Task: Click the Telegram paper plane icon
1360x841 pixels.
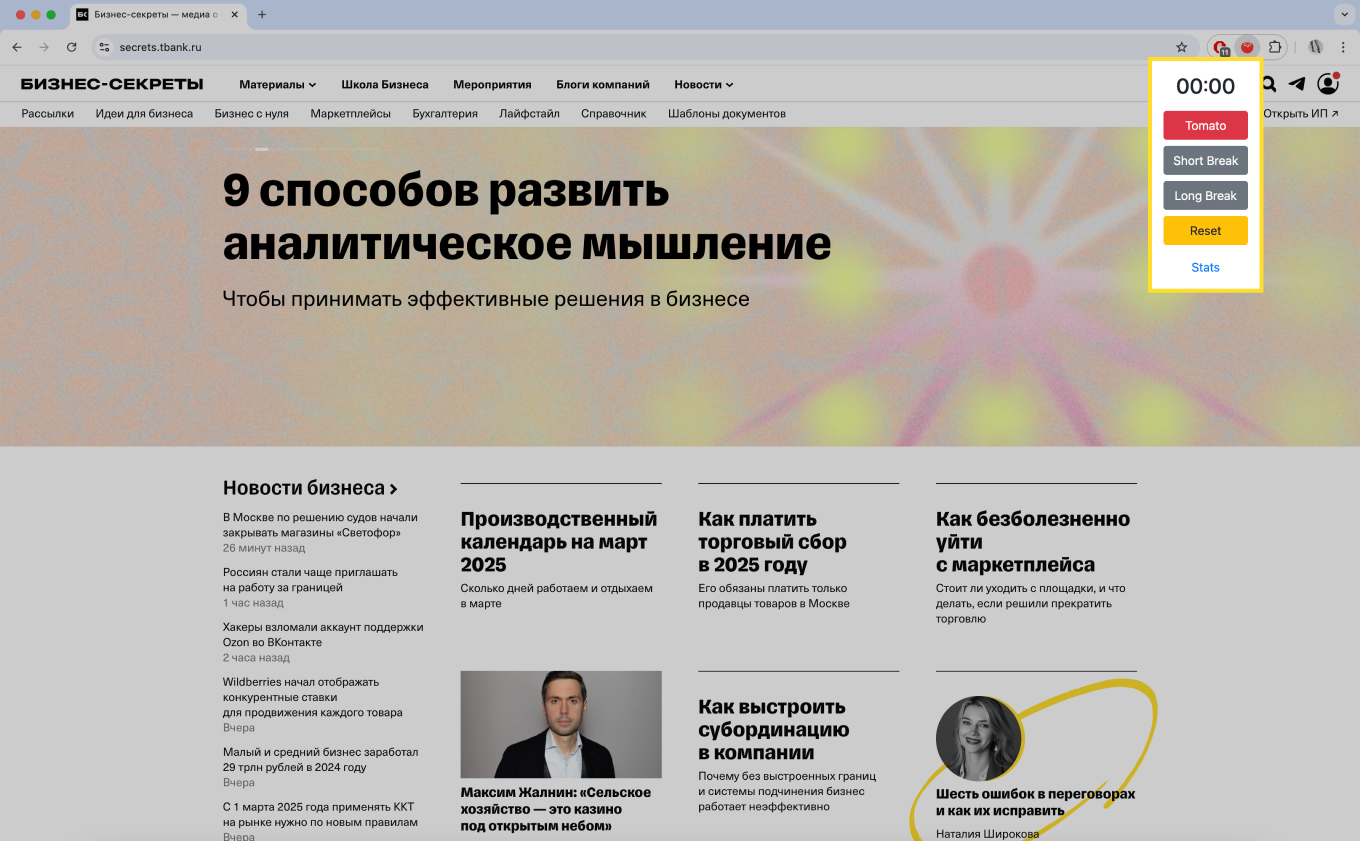Action: [x=1297, y=84]
